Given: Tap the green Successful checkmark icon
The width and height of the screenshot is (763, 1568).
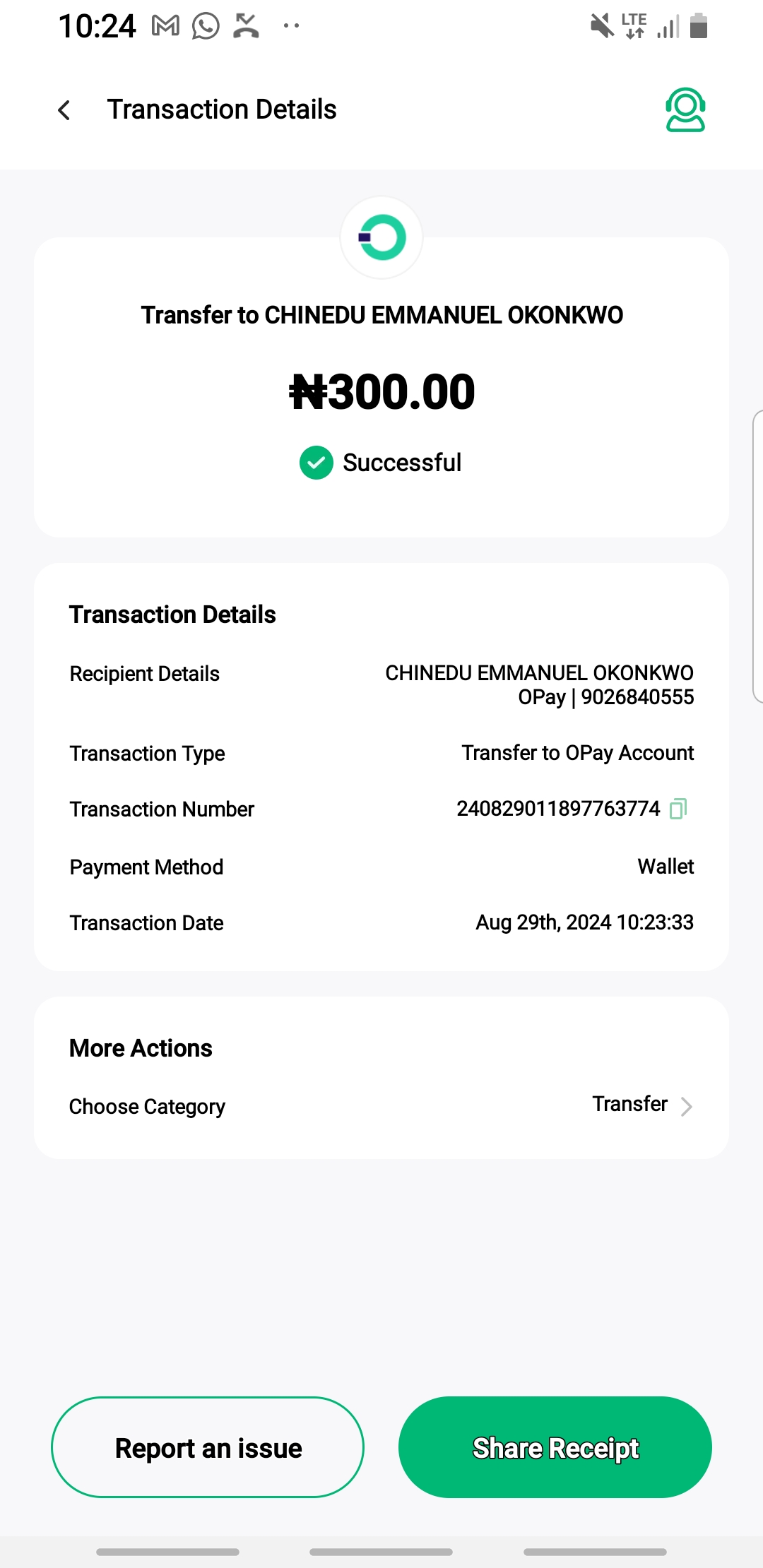Looking at the screenshot, I should (x=316, y=463).
